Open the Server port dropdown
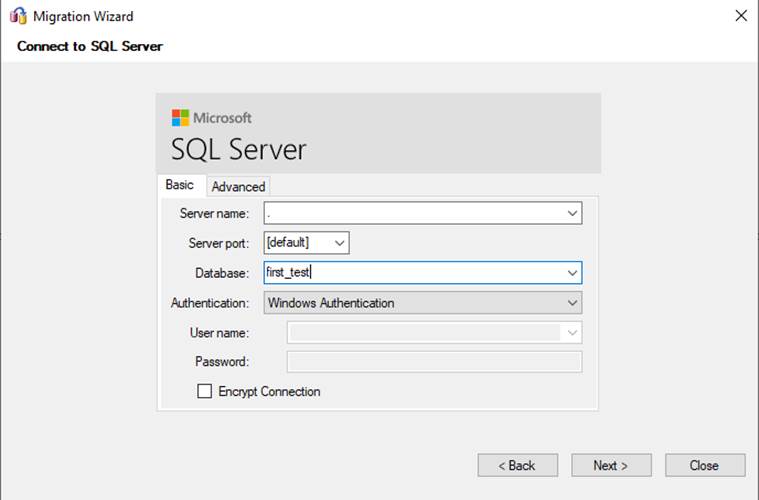Image resolution: width=759 pixels, height=500 pixels. coord(306,242)
